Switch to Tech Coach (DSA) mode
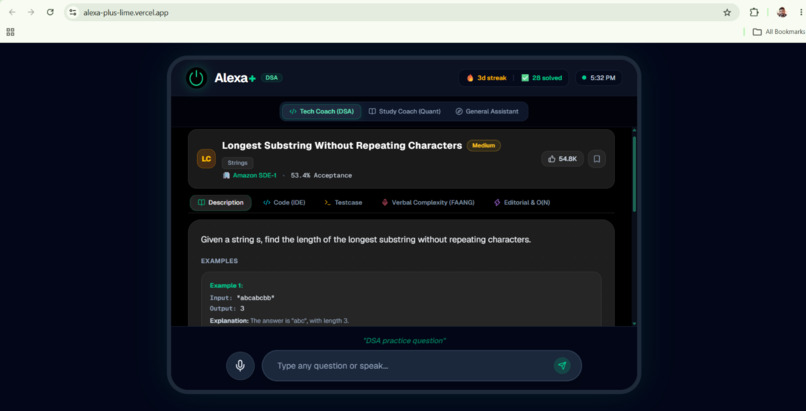 click(321, 111)
